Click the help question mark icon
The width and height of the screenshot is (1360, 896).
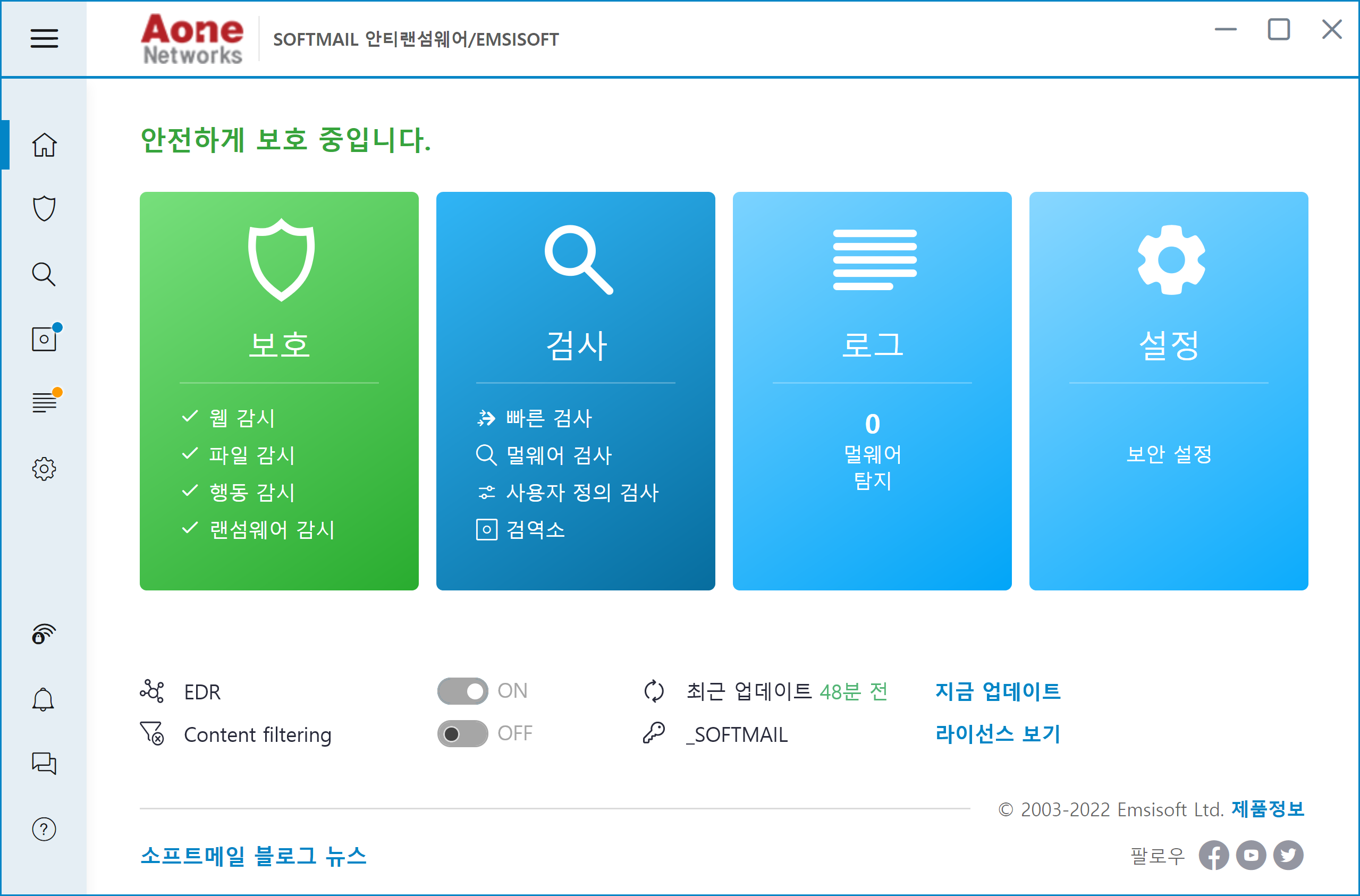(44, 829)
